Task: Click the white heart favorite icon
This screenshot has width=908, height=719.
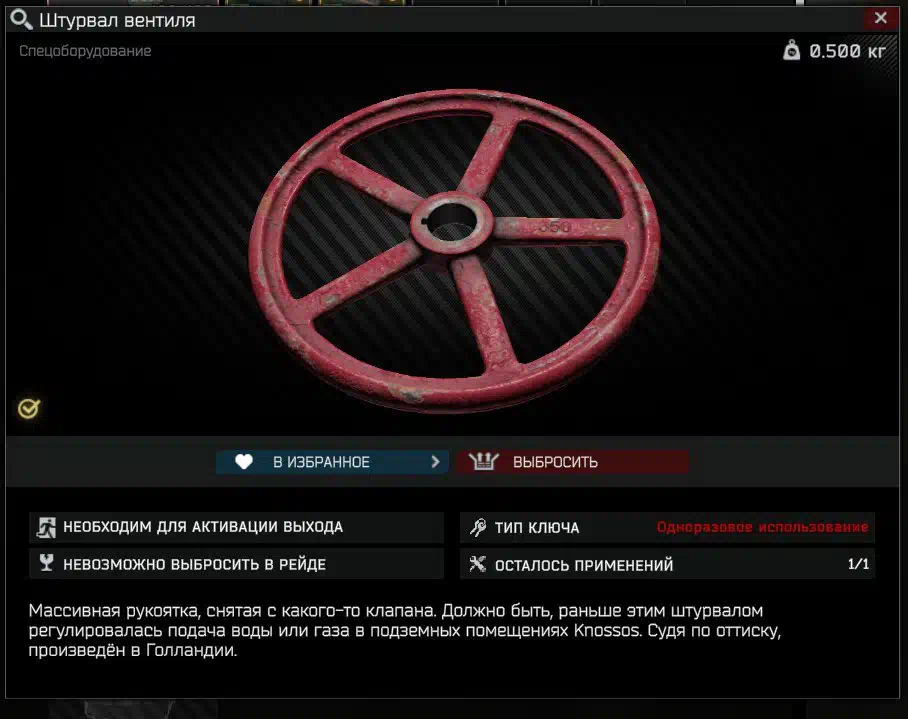Action: 244,462
